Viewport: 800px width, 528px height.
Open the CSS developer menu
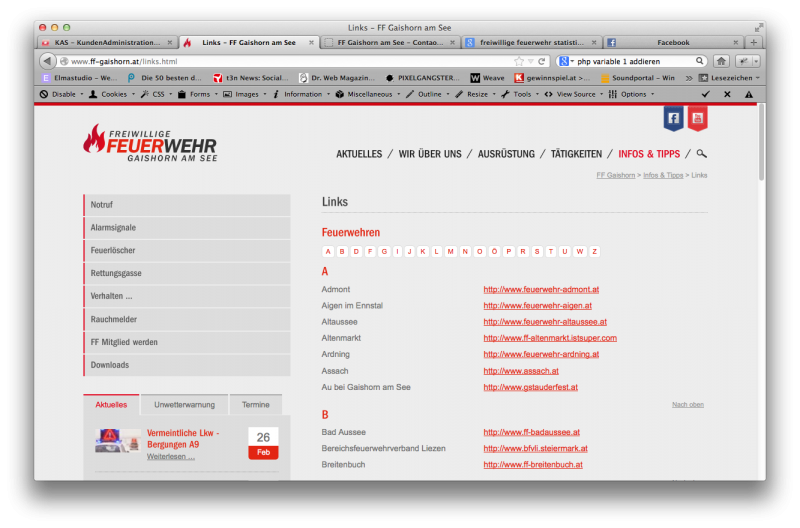(156, 94)
